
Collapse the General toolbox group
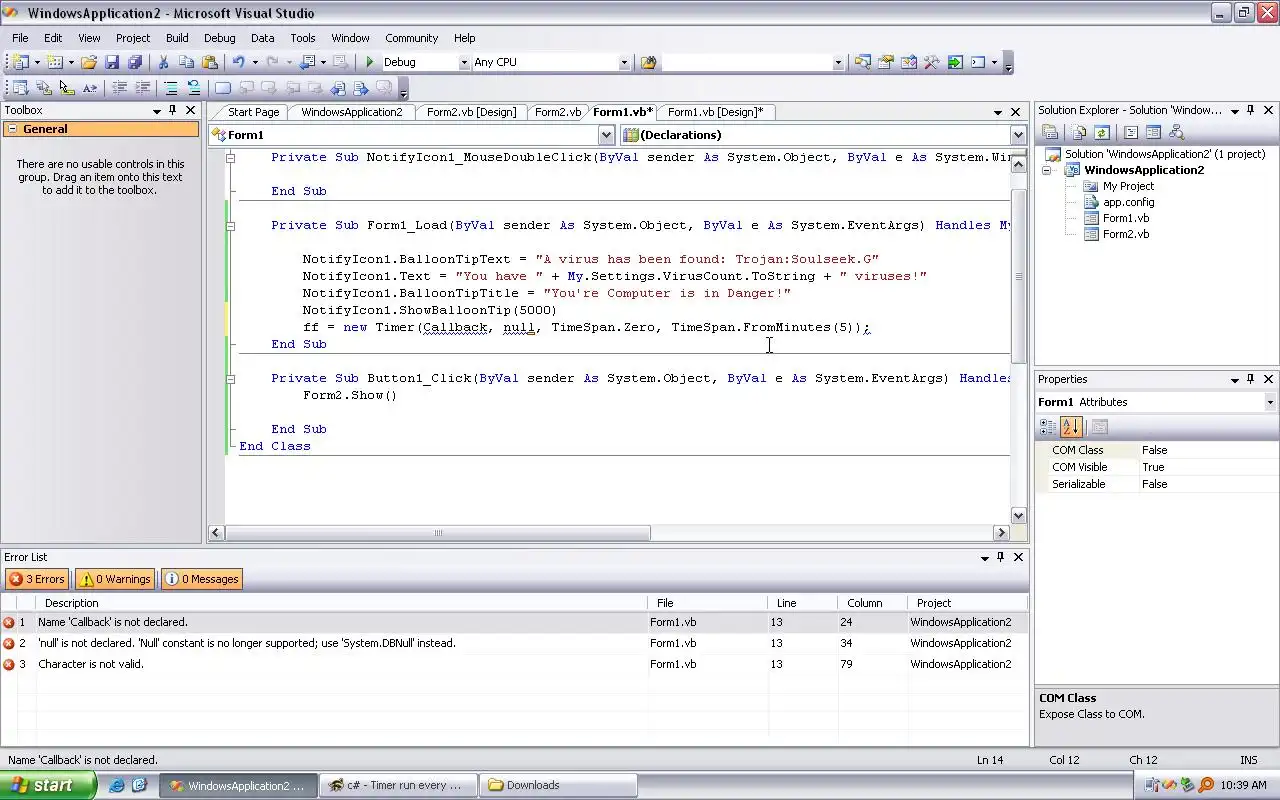(x=12, y=129)
